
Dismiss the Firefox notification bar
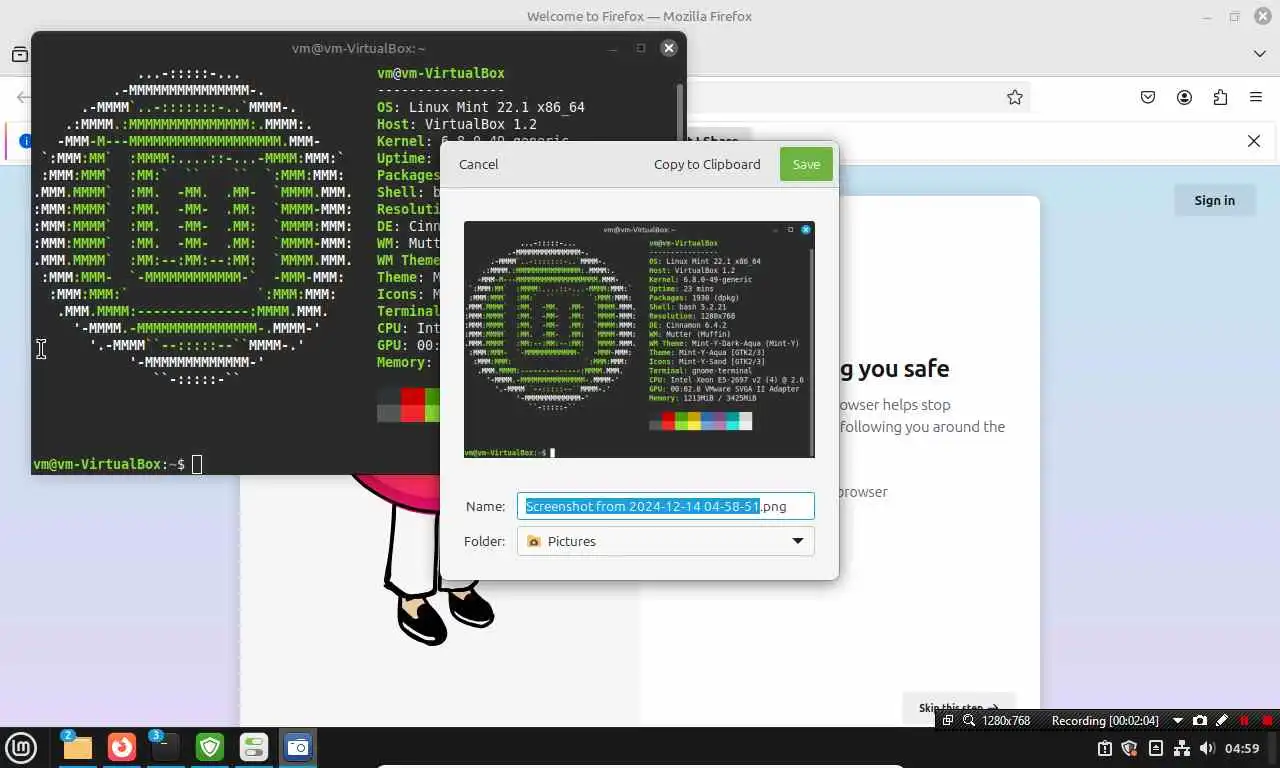tap(1254, 141)
